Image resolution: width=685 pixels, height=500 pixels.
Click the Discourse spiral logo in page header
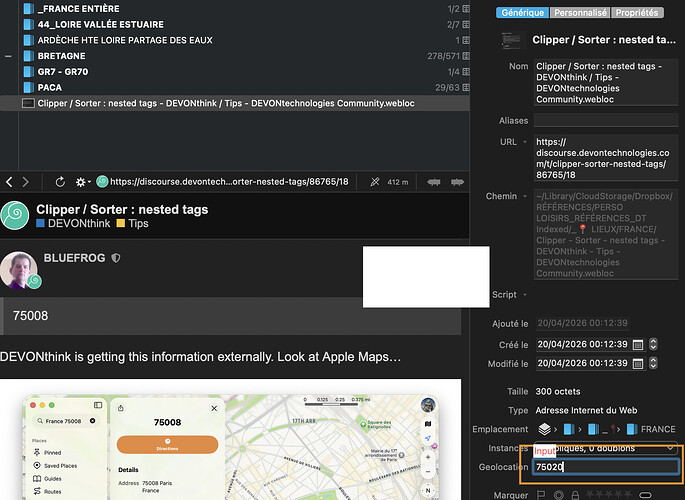[x=15, y=215]
